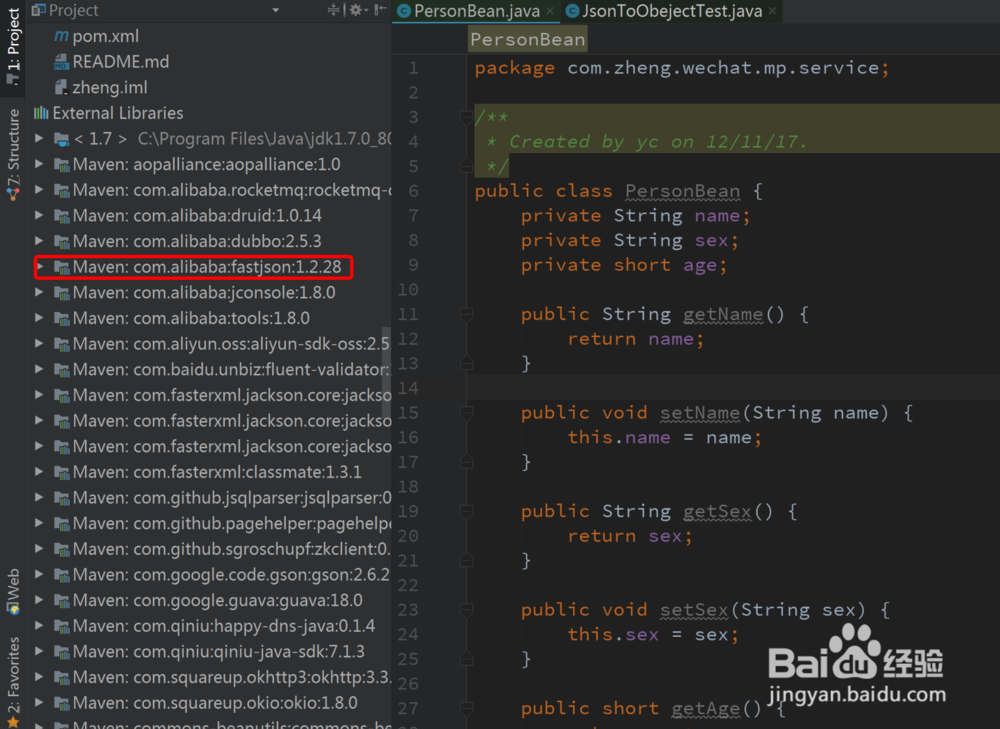Viewport: 1000px width, 729px height.
Task: Click 'this.name = name;' on line 16
Action: coord(665,438)
